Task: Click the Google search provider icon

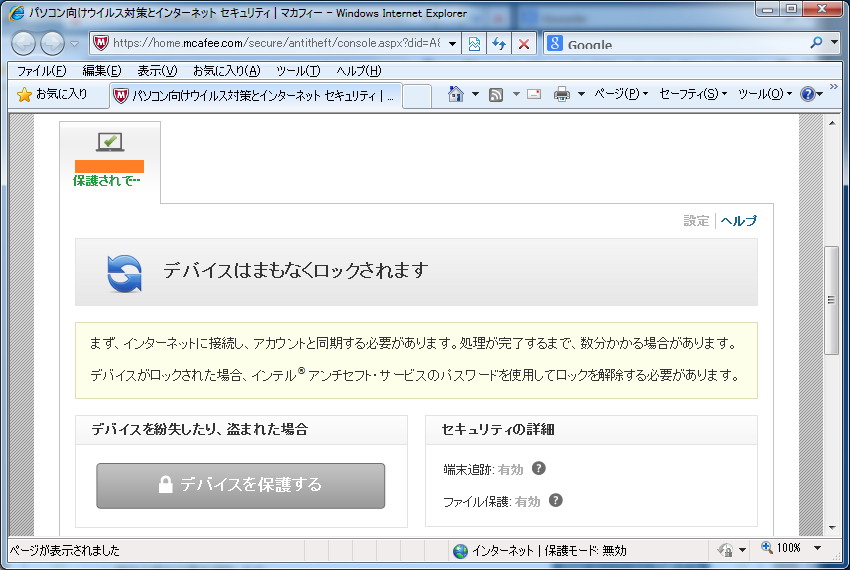Action: click(555, 43)
